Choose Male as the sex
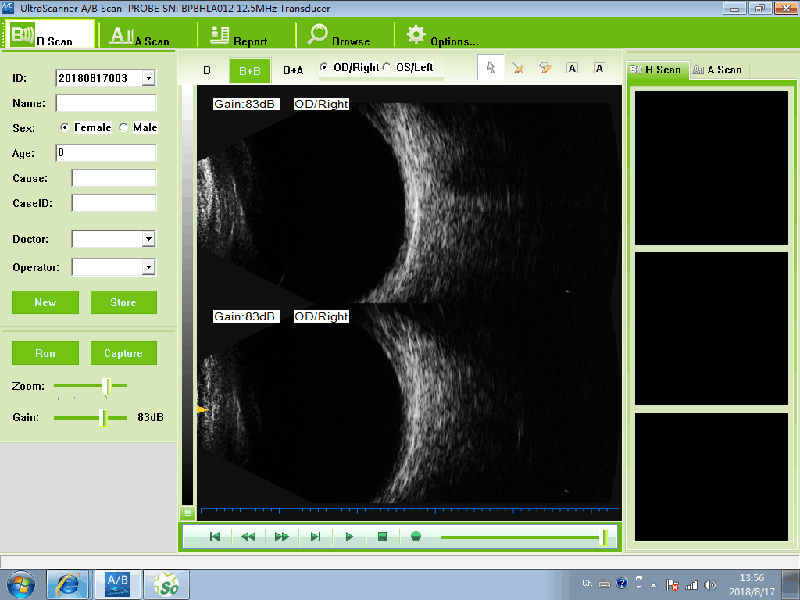The width and height of the screenshot is (800, 600). pyautogui.click(x=124, y=128)
